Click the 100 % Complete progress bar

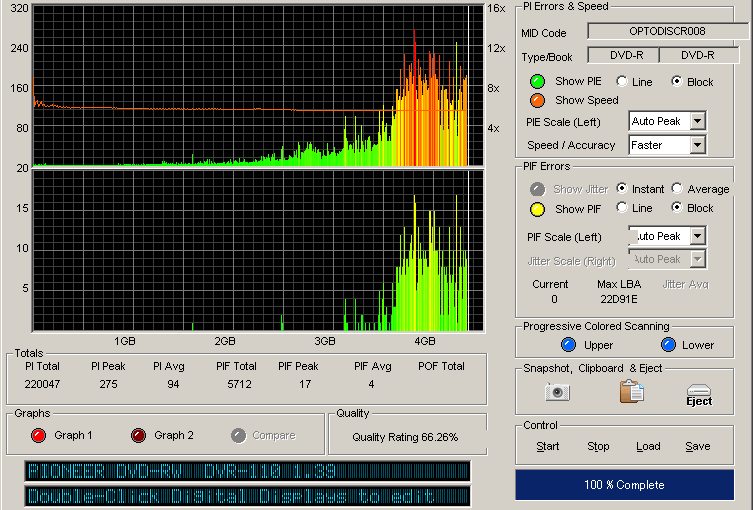[x=624, y=485]
